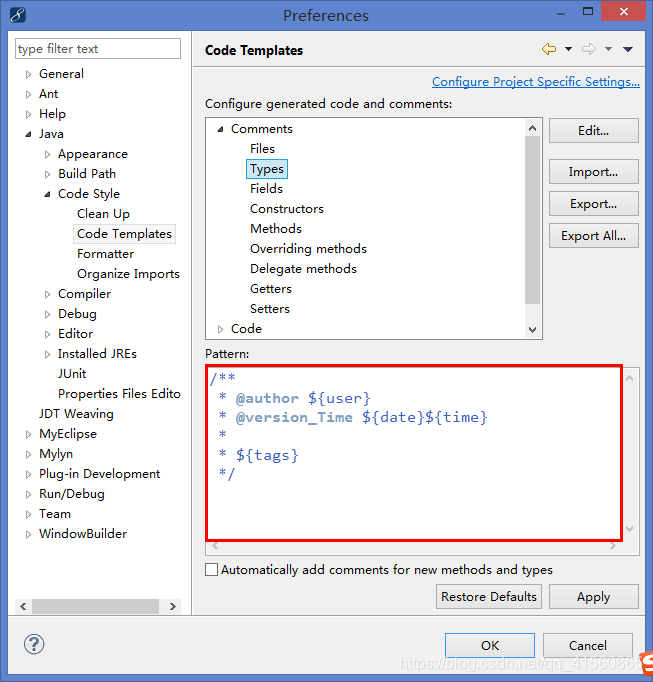Expand the Run/Debug node

point(28,495)
